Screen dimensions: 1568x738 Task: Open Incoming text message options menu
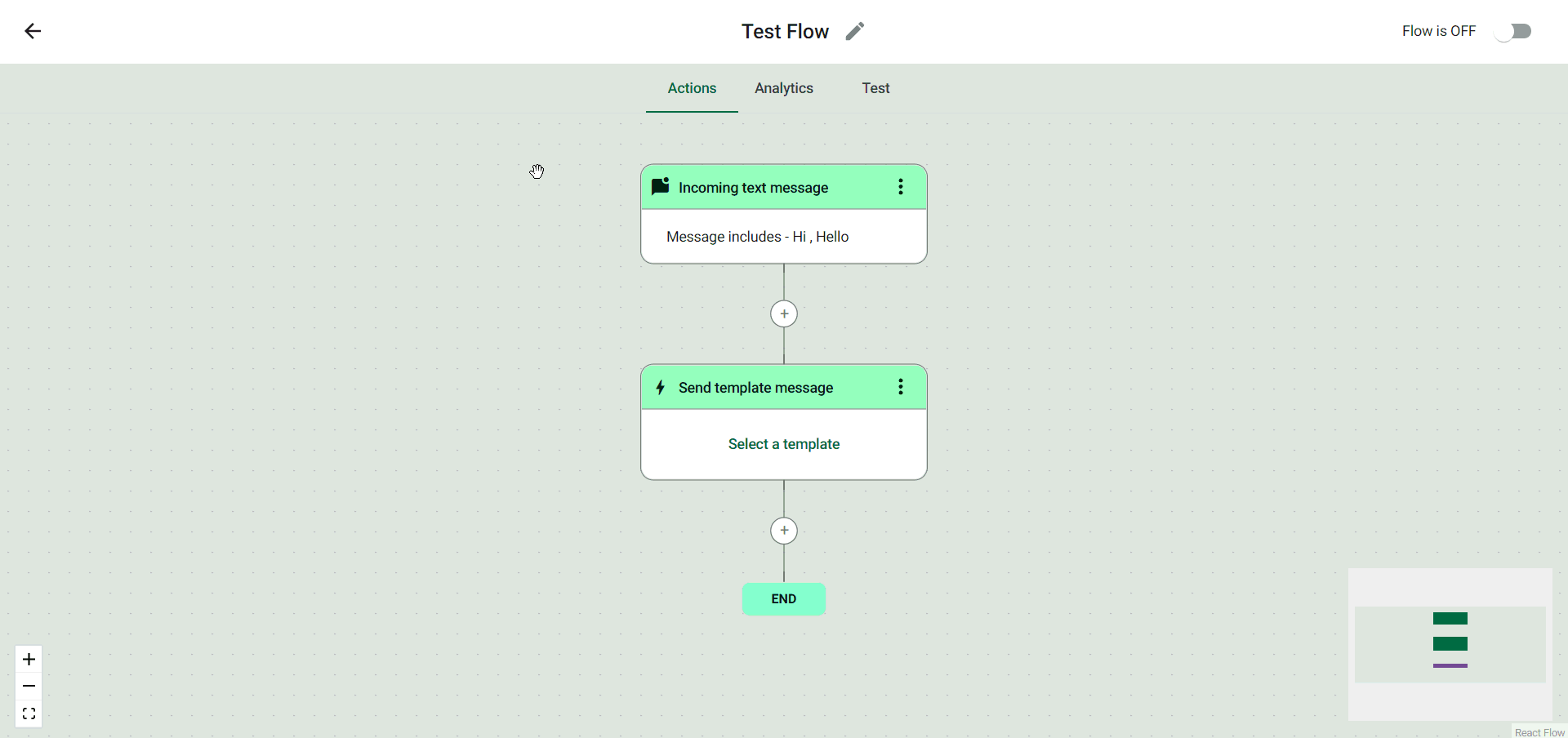[901, 187]
